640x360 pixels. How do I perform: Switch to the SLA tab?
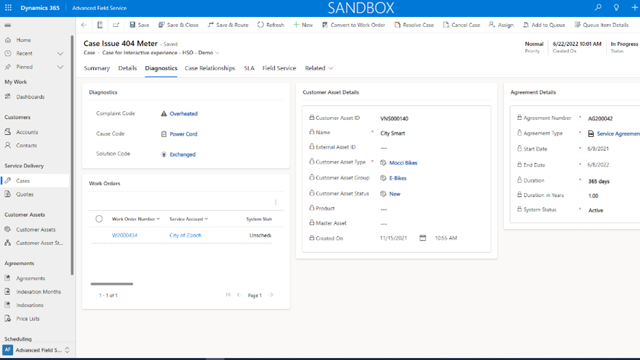click(x=249, y=68)
